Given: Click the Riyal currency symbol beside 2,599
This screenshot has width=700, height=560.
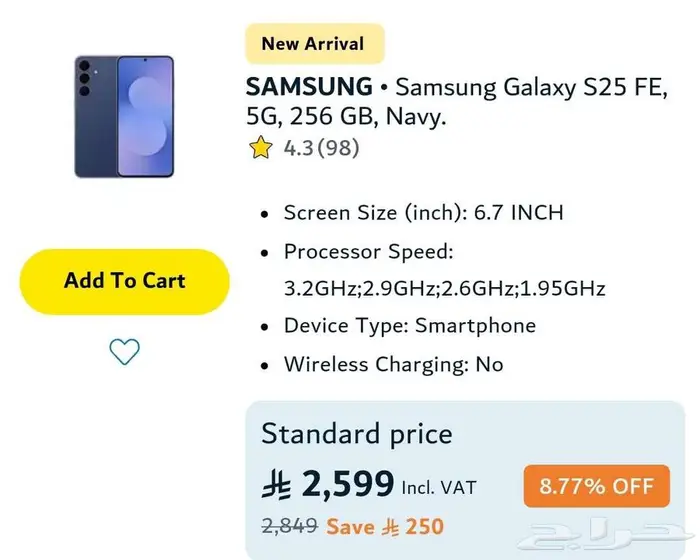Looking at the screenshot, I should (x=275, y=485).
